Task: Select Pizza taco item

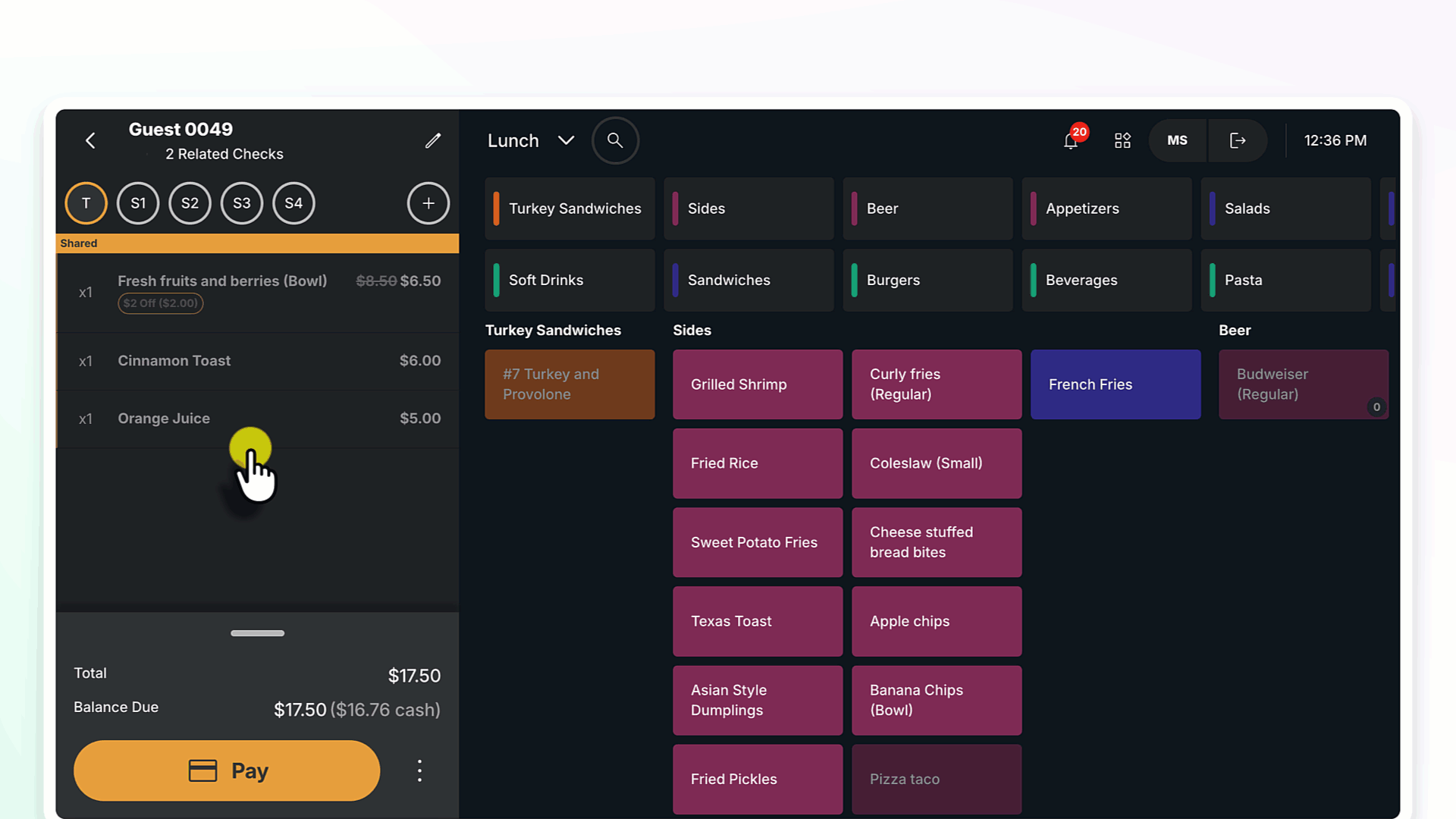Action: [x=937, y=779]
